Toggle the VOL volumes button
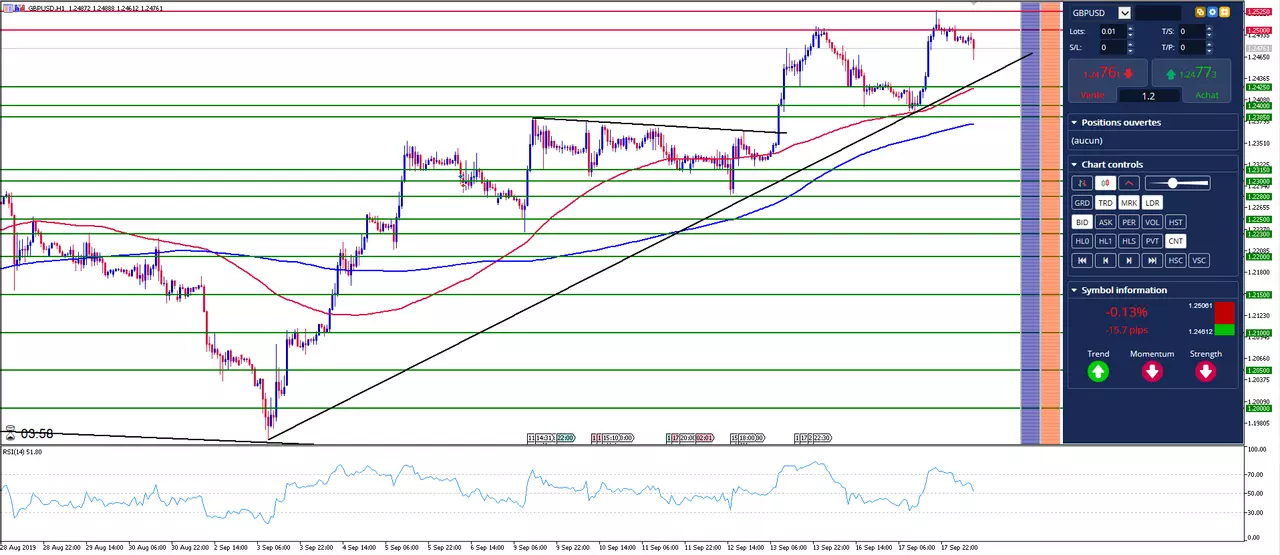 point(1152,222)
